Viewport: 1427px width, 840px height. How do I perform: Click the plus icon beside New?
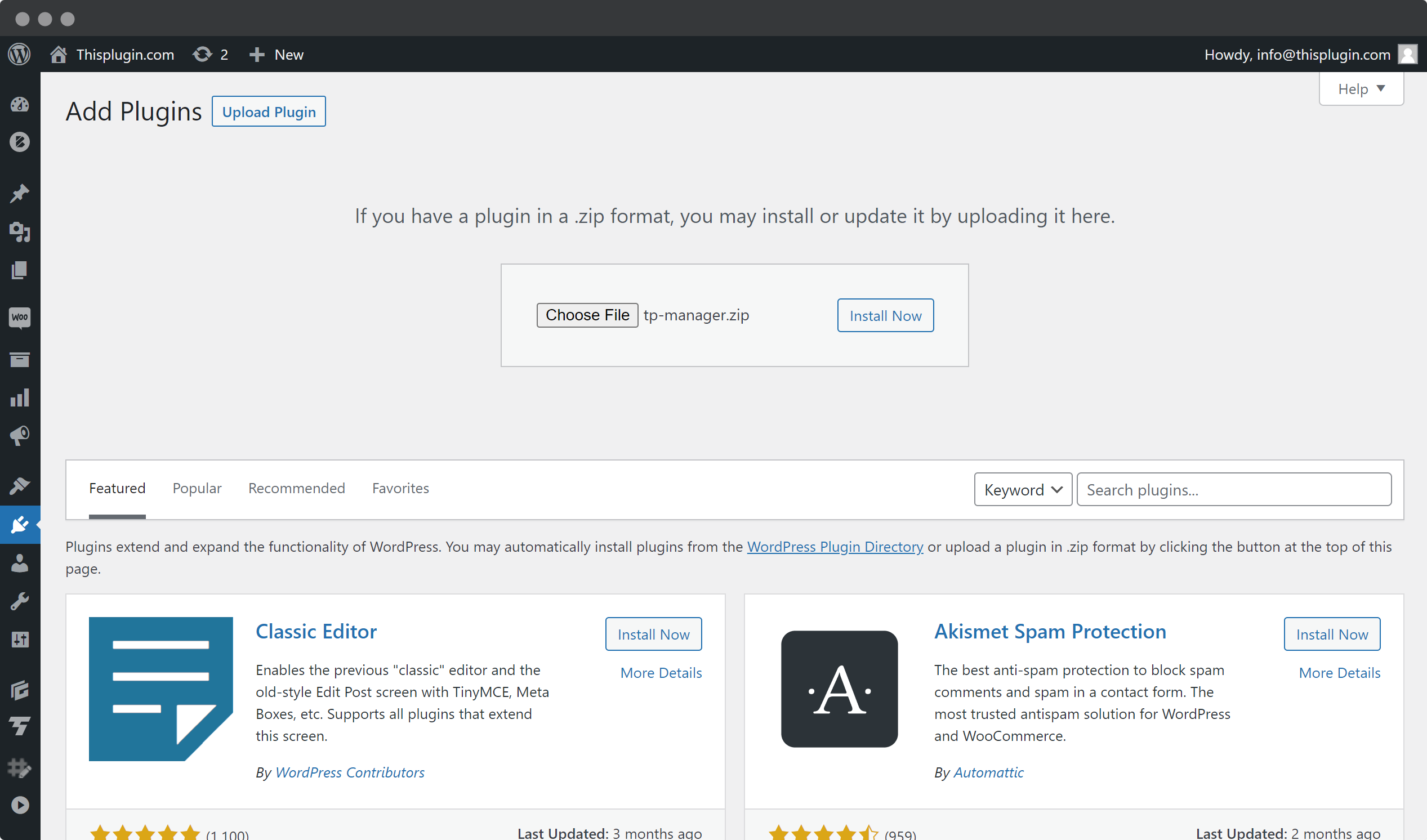pos(257,55)
